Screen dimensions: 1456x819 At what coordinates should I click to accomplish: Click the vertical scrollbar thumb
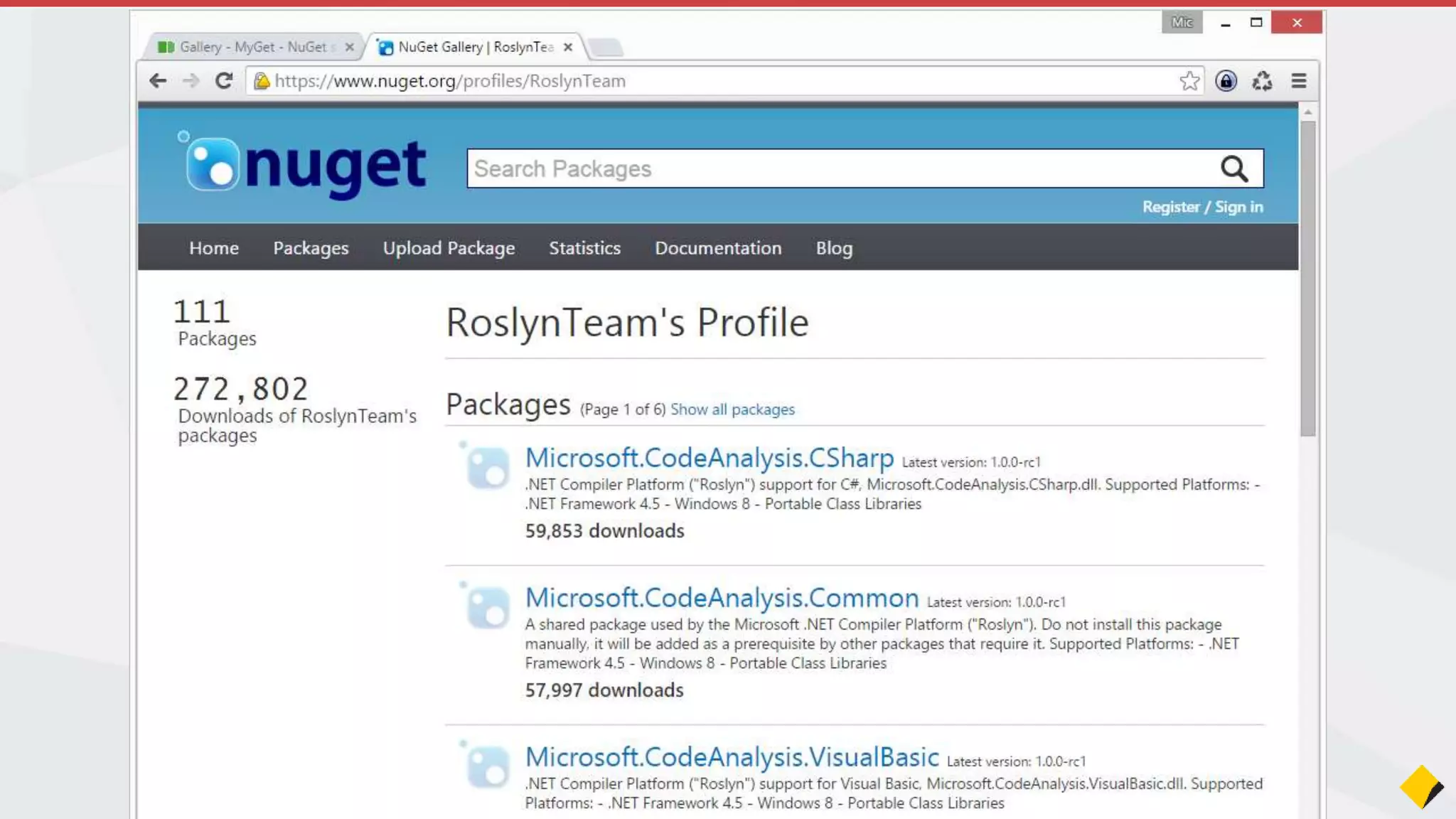1307,279
